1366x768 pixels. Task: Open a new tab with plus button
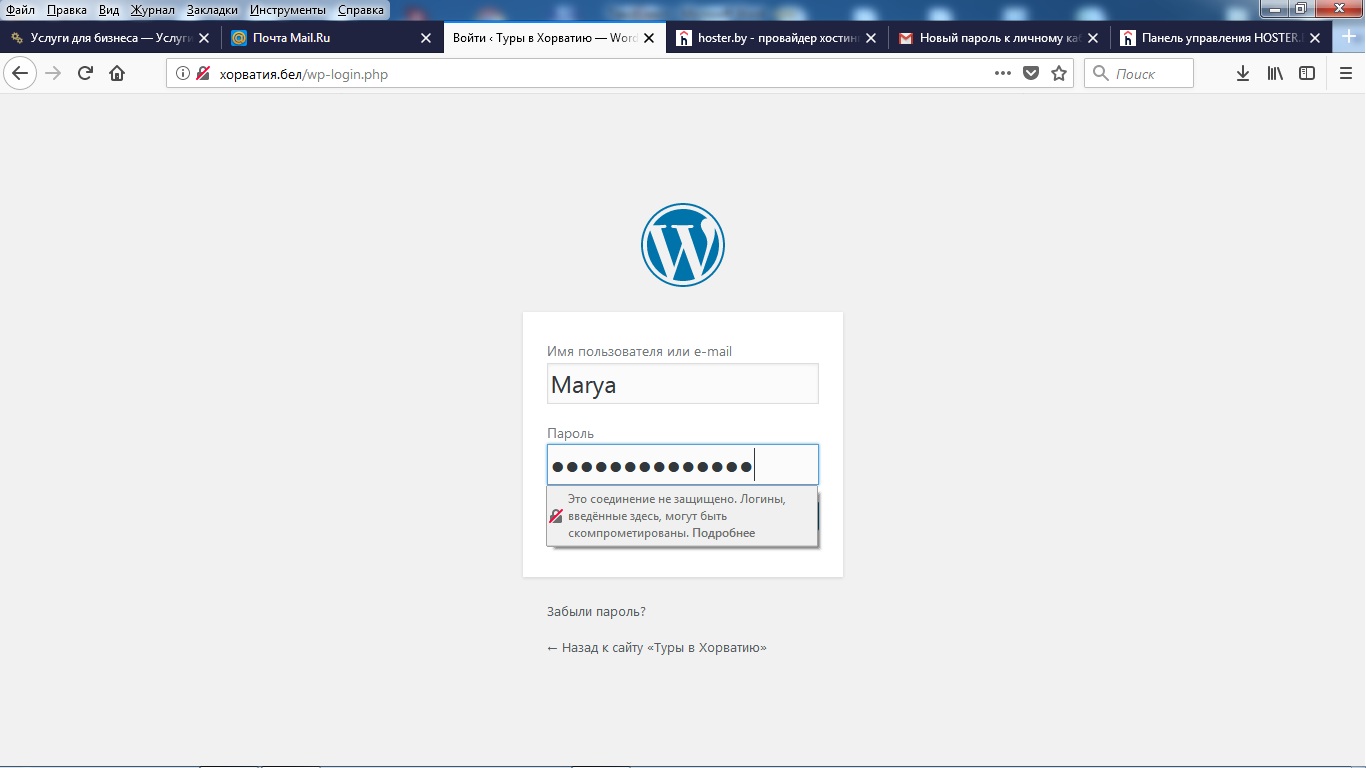pyautogui.click(x=1349, y=37)
